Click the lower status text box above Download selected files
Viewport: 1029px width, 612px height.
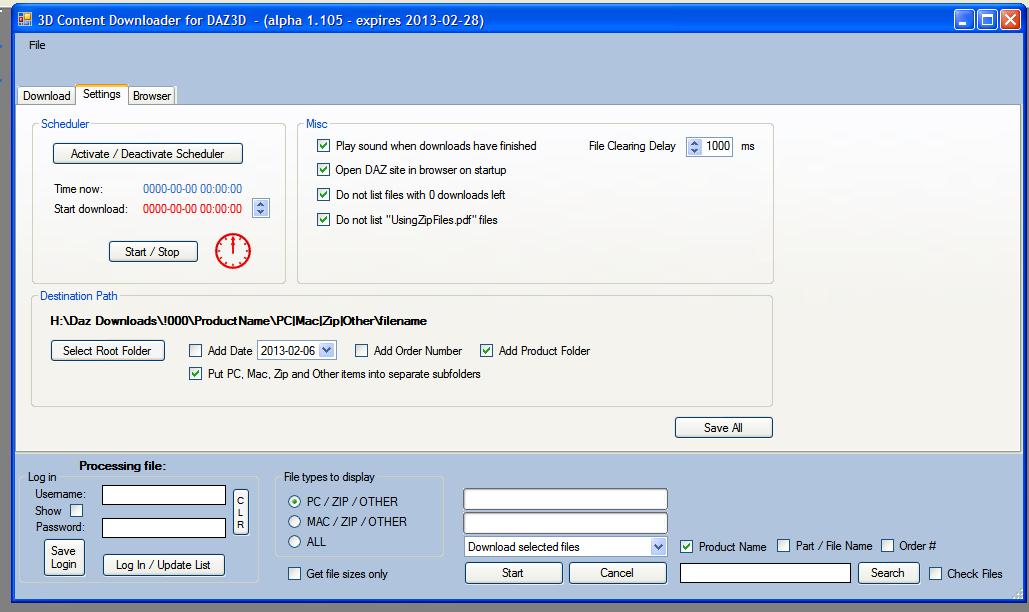click(x=565, y=523)
